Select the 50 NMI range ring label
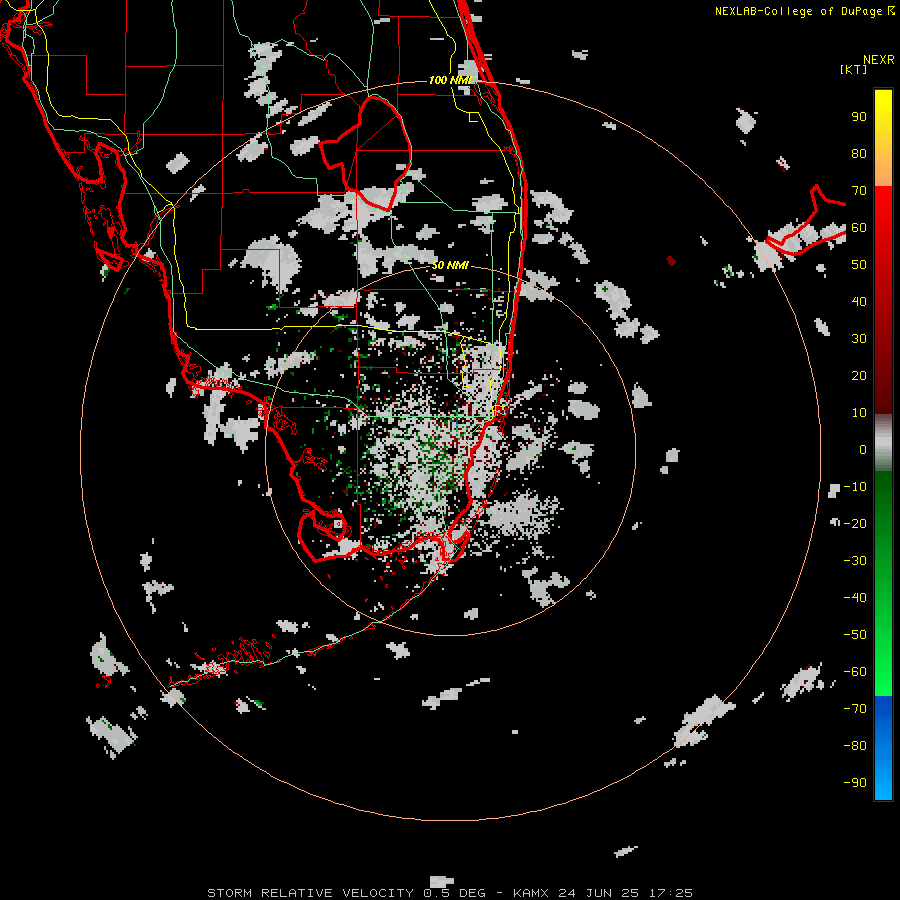900x900 pixels. point(450,265)
